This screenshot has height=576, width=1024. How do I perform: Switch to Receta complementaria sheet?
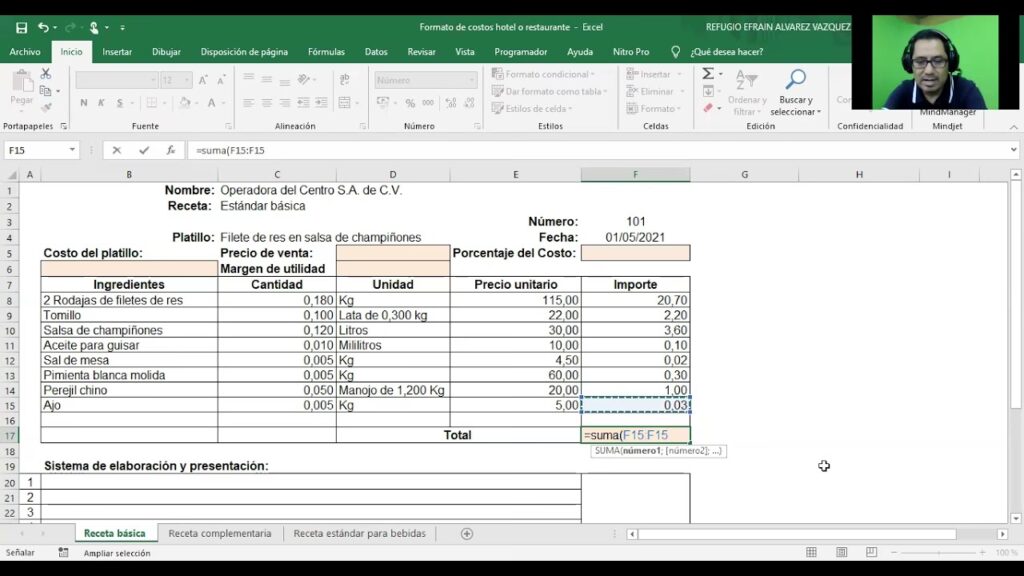coord(219,534)
